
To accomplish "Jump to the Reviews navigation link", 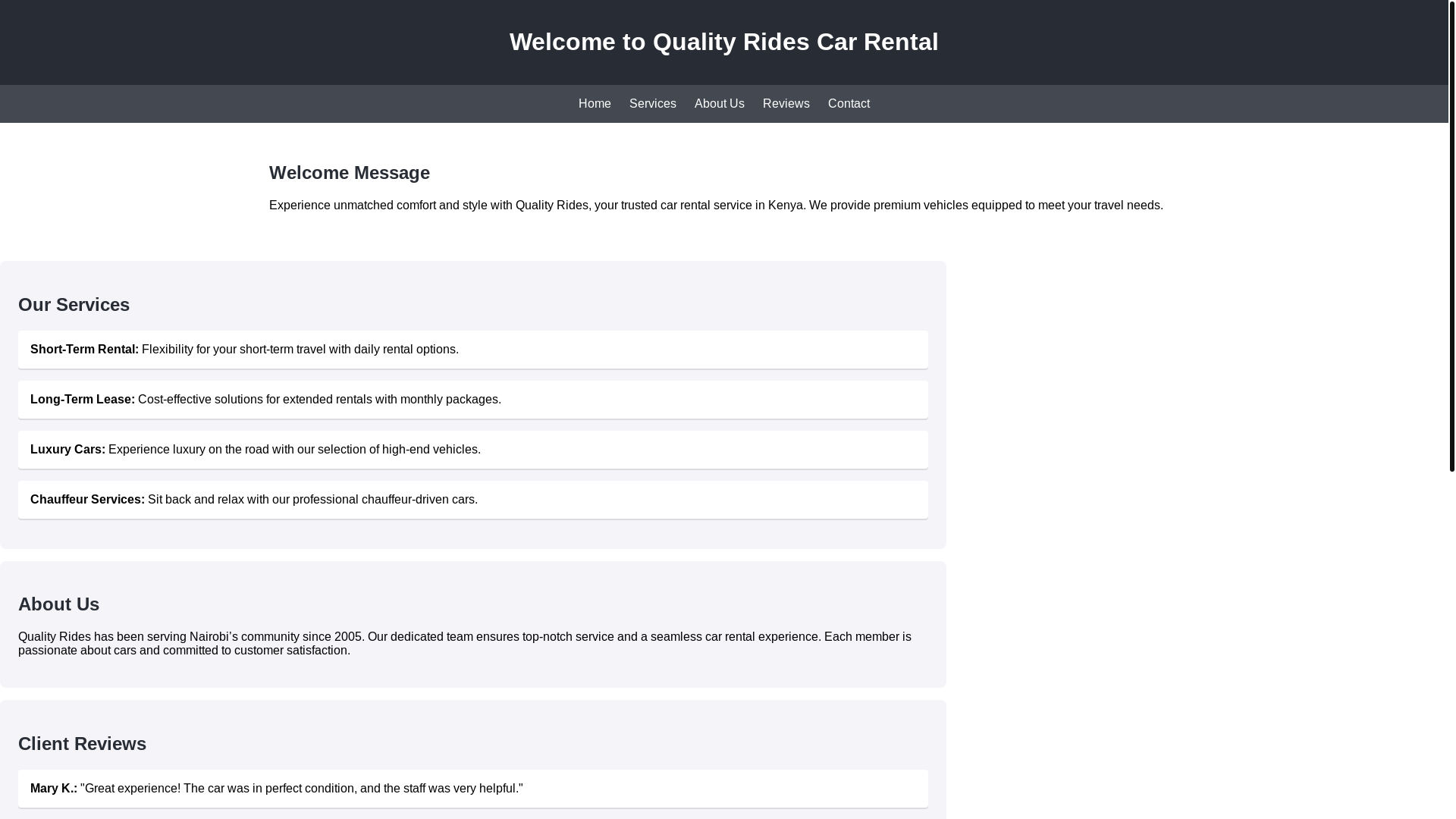I will pos(786,104).
